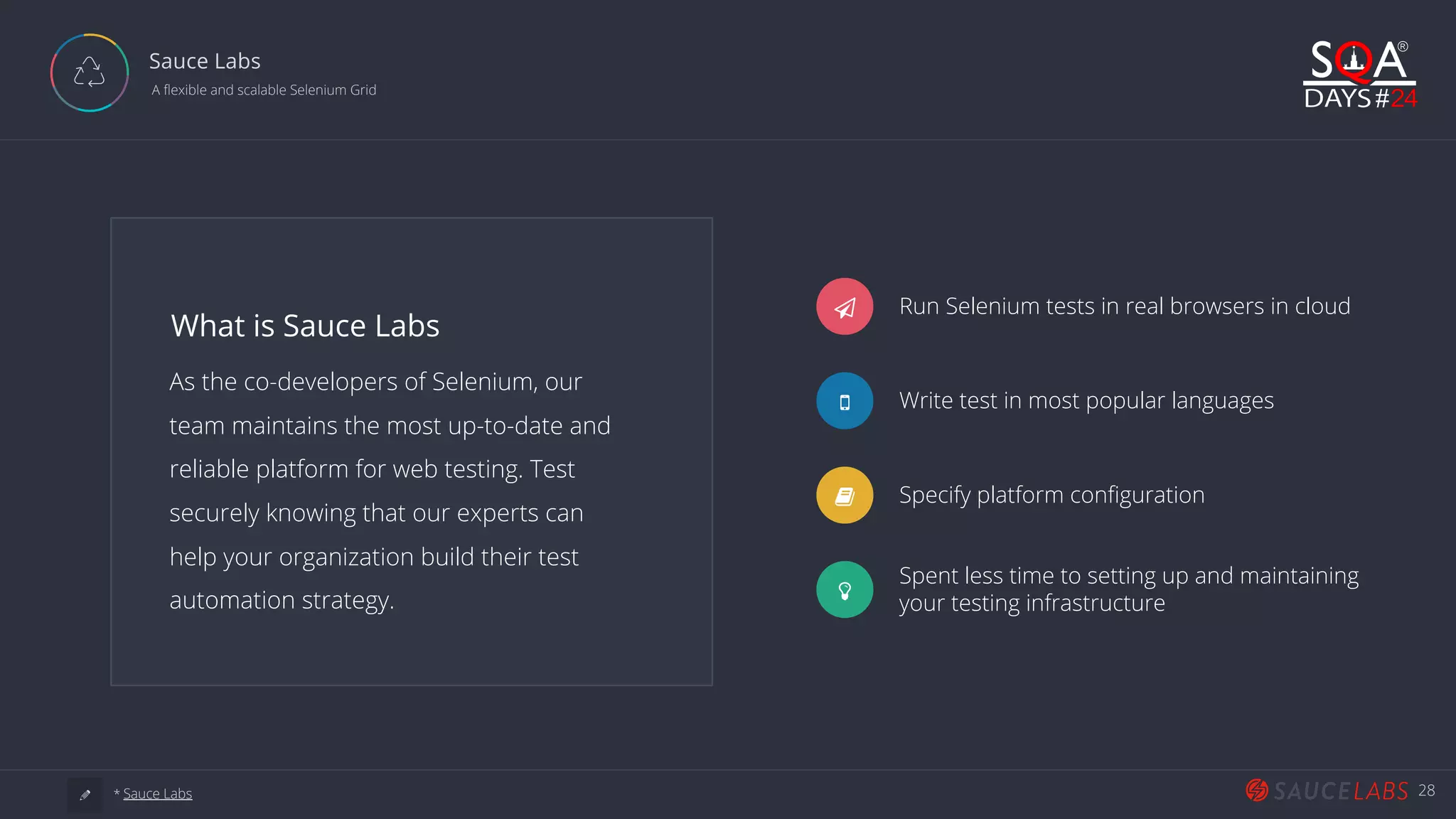
Task: Click the slide number 28
Action: tap(1426, 791)
